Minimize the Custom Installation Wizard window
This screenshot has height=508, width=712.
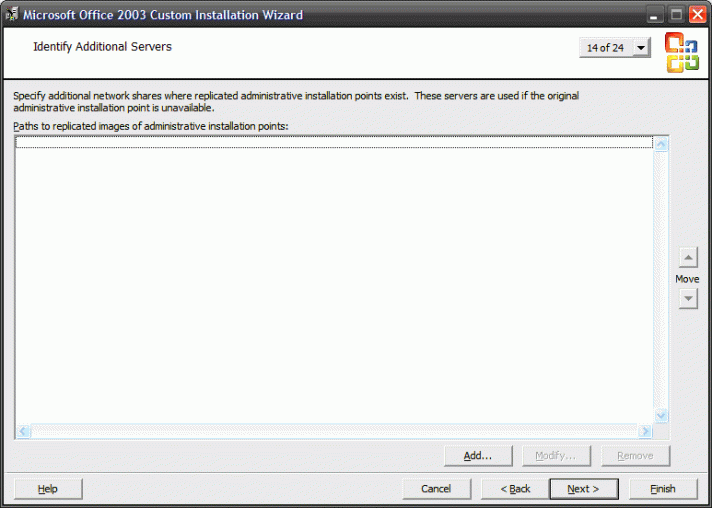click(654, 15)
